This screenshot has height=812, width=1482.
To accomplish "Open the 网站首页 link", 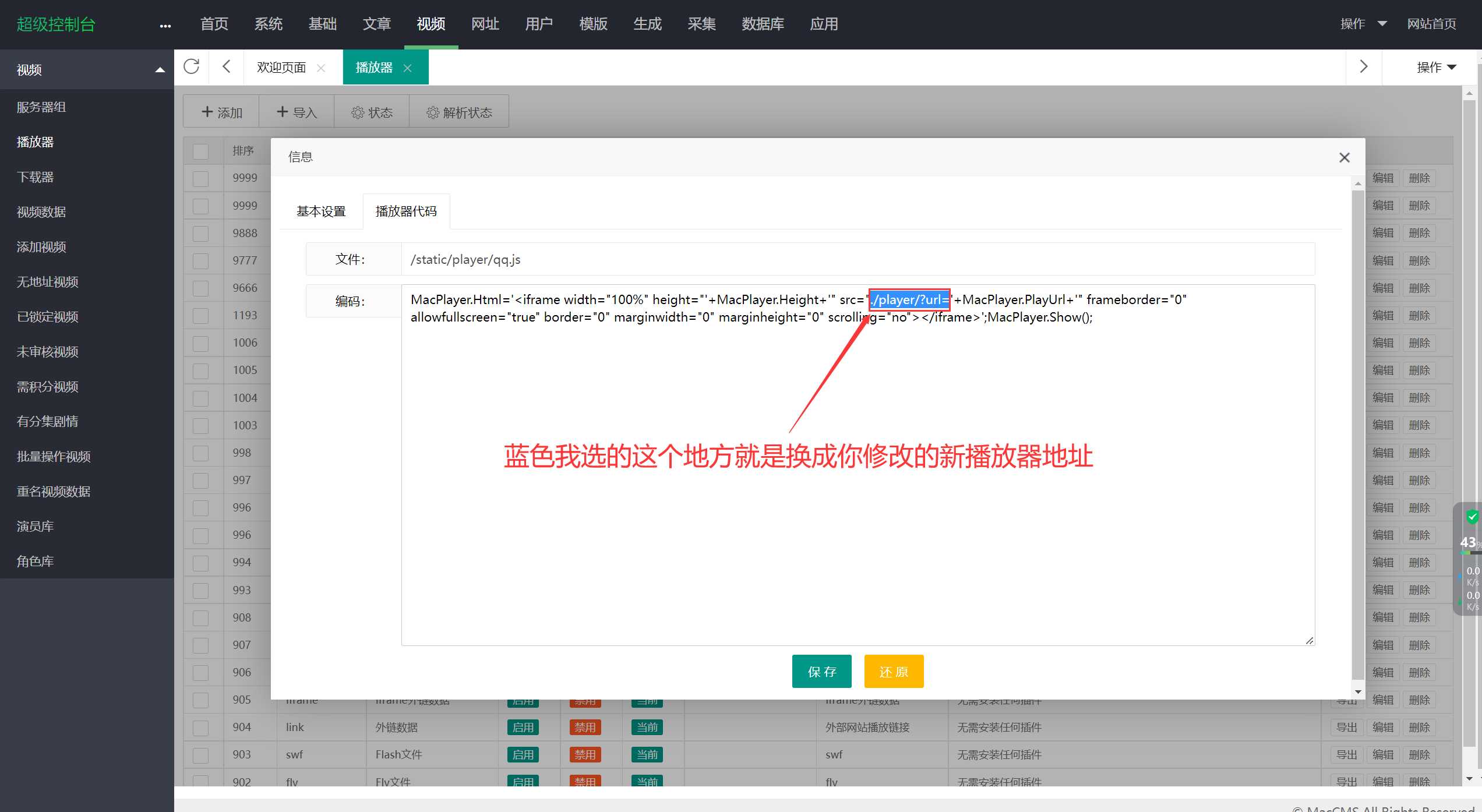I will pos(1431,24).
